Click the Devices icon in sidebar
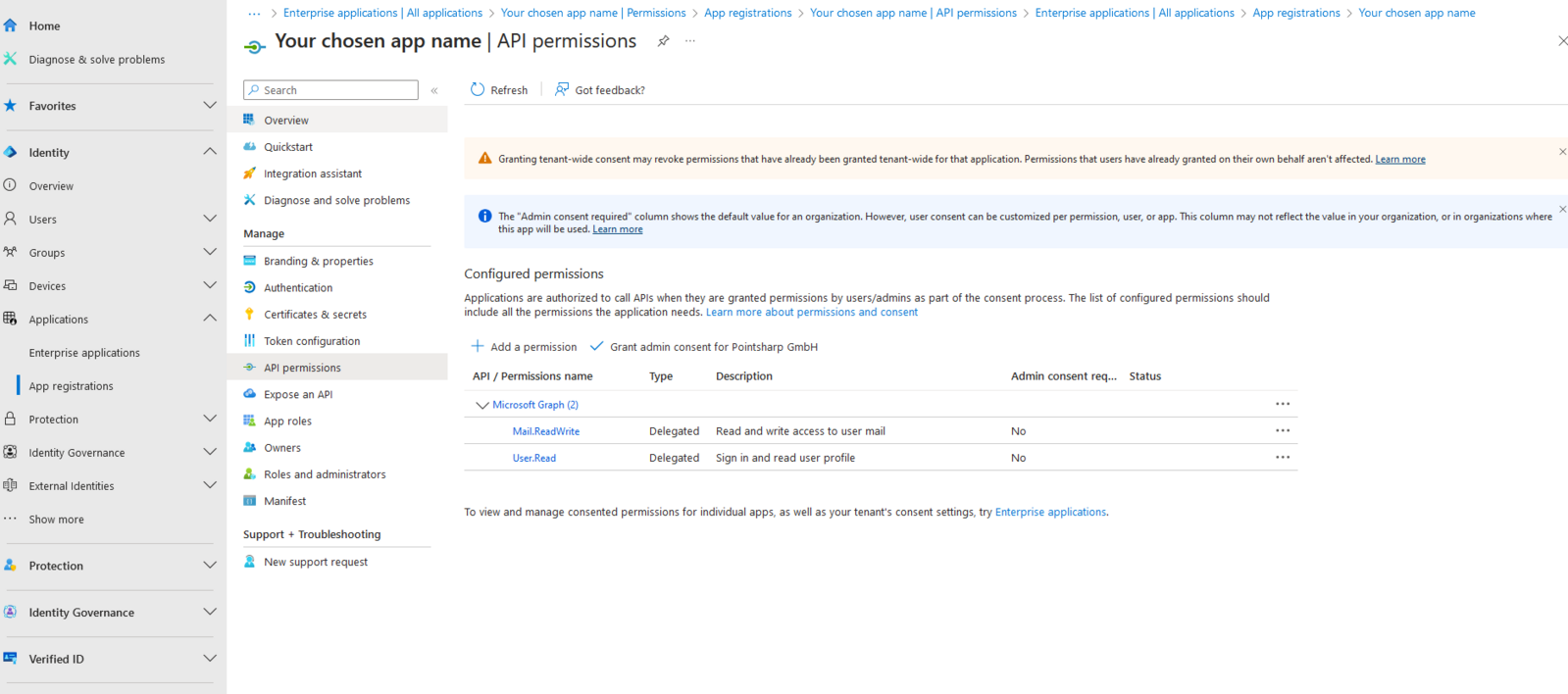 click(x=11, y=285)
